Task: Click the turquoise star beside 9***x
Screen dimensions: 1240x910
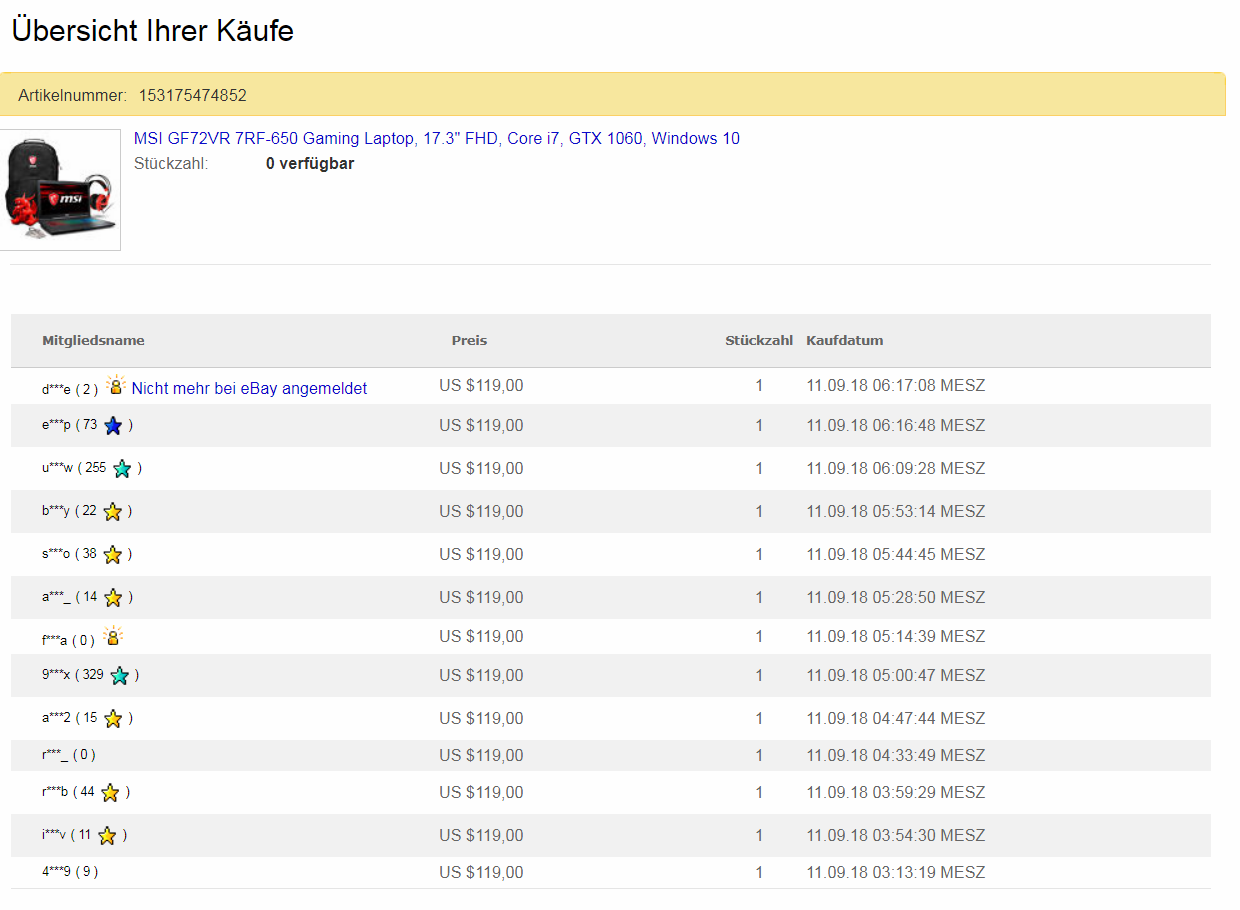Action: [120, 676]
